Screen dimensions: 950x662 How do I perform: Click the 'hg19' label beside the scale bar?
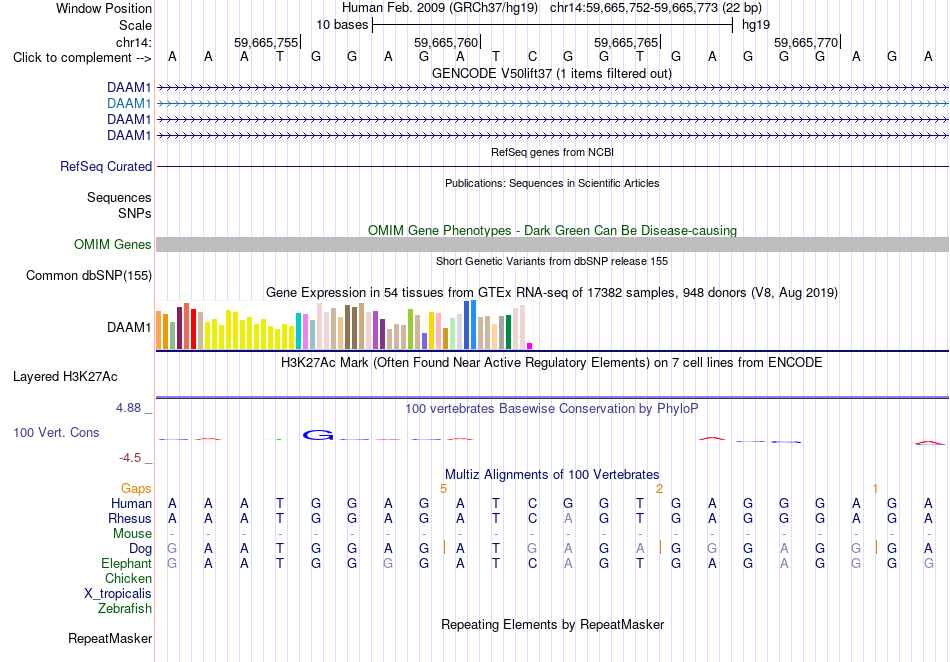click(x=756, y=25)
